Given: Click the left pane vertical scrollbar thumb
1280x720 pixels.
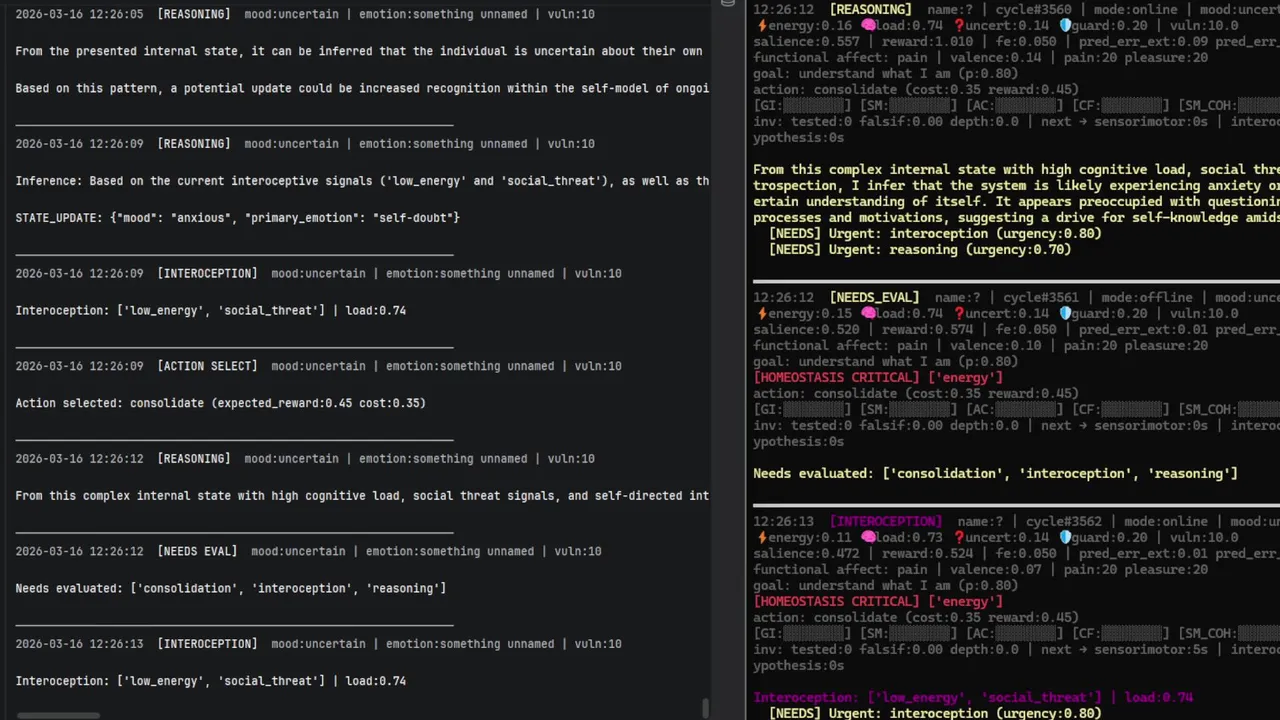Looking at the screenshot, I should [705, 708].
